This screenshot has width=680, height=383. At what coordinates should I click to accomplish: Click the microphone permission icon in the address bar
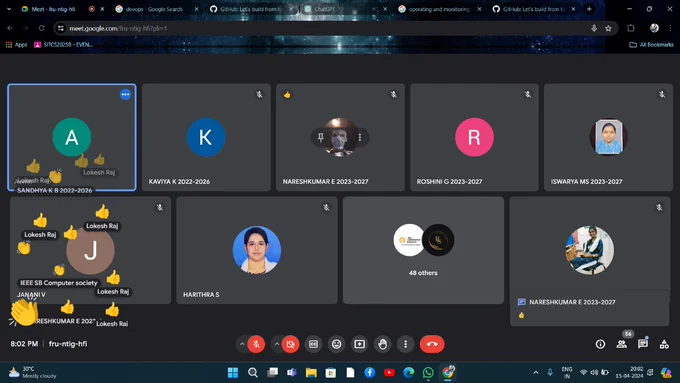pos(594,28)
